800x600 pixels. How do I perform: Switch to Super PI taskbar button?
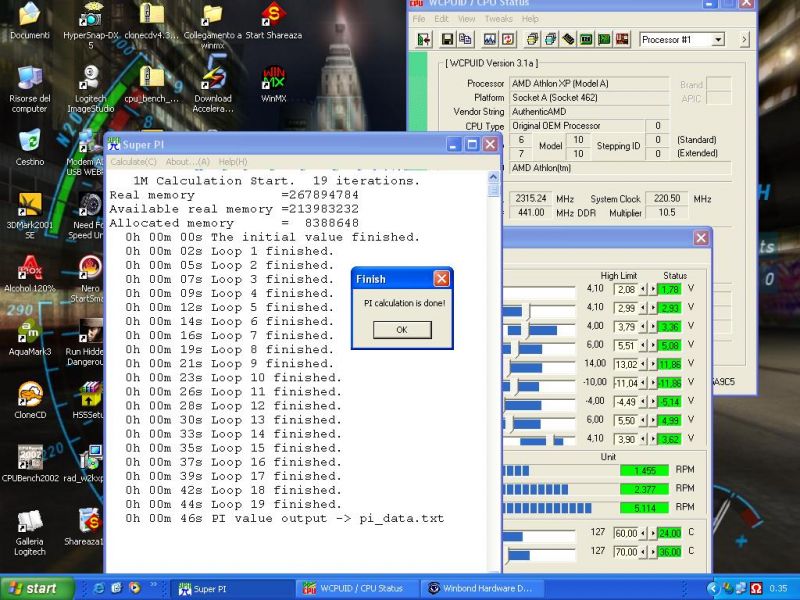231,589
